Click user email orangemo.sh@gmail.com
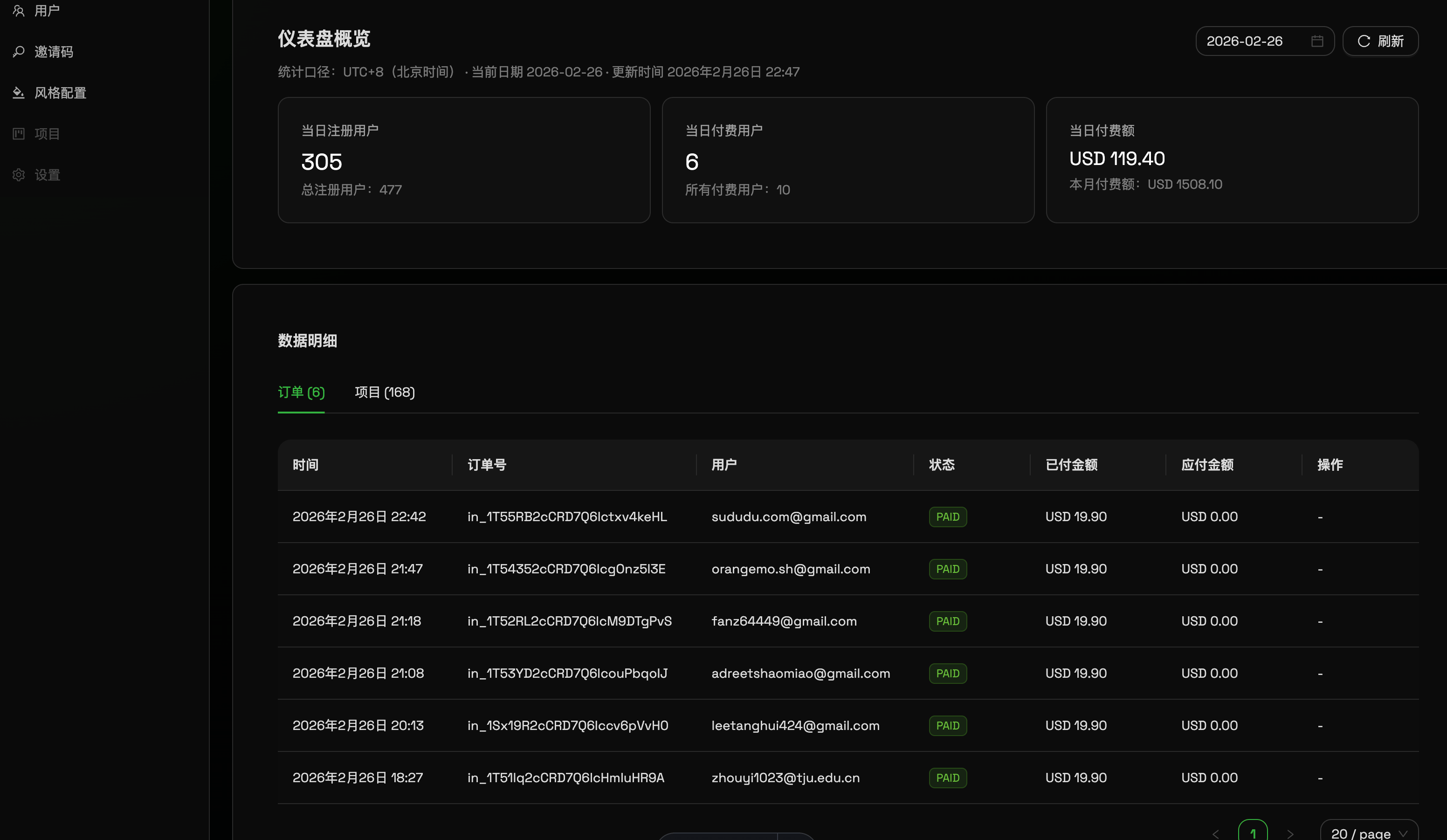1447x840 pixels. [x=790, y=569]
